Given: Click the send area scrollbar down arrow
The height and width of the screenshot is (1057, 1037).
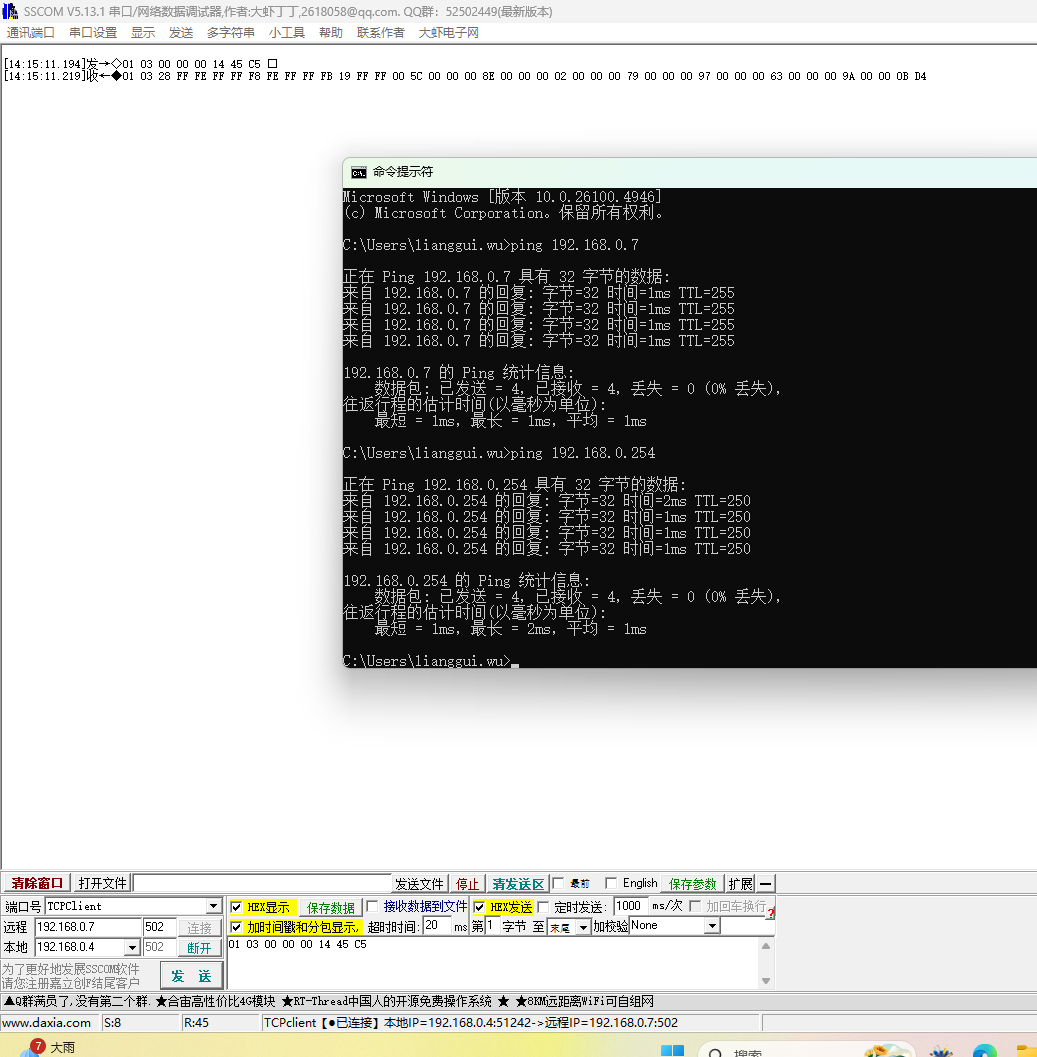Looking at the screenshot, I should click(767, 981).
